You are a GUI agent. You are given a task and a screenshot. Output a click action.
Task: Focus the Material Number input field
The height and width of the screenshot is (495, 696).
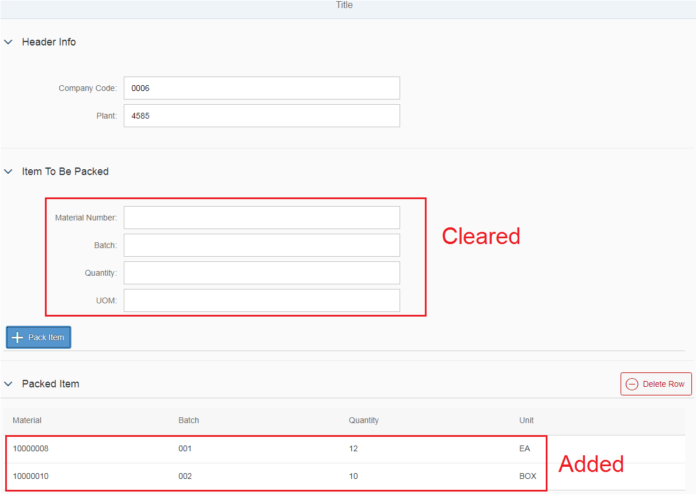[x=261, y=218]
